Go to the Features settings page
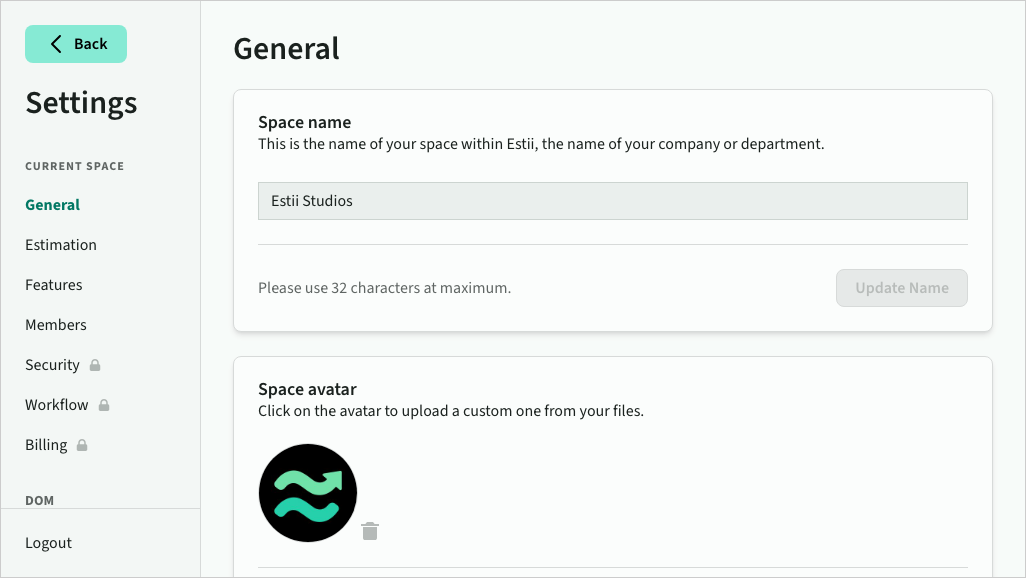This screenshot has height=578, width=1026. point(54,285)
